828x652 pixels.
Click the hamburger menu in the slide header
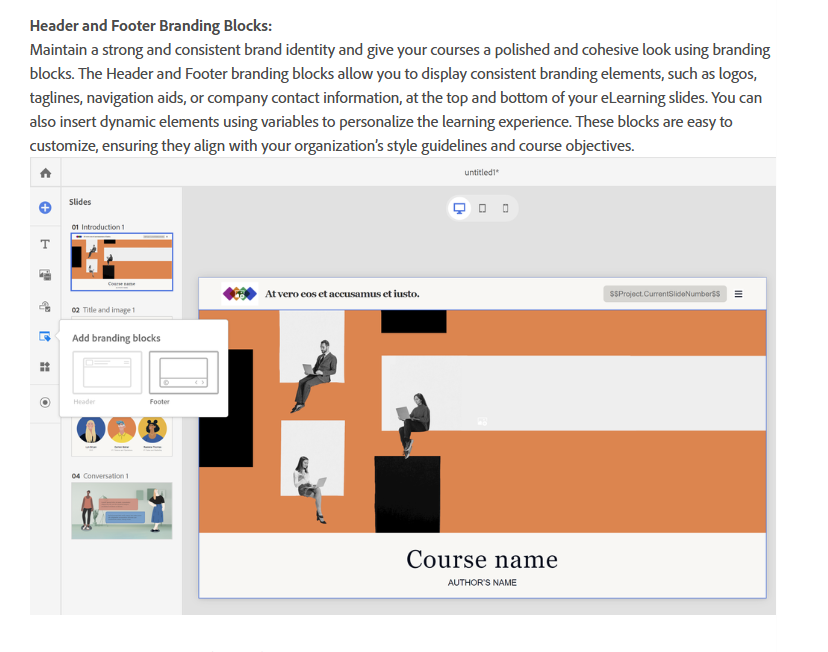738,293
